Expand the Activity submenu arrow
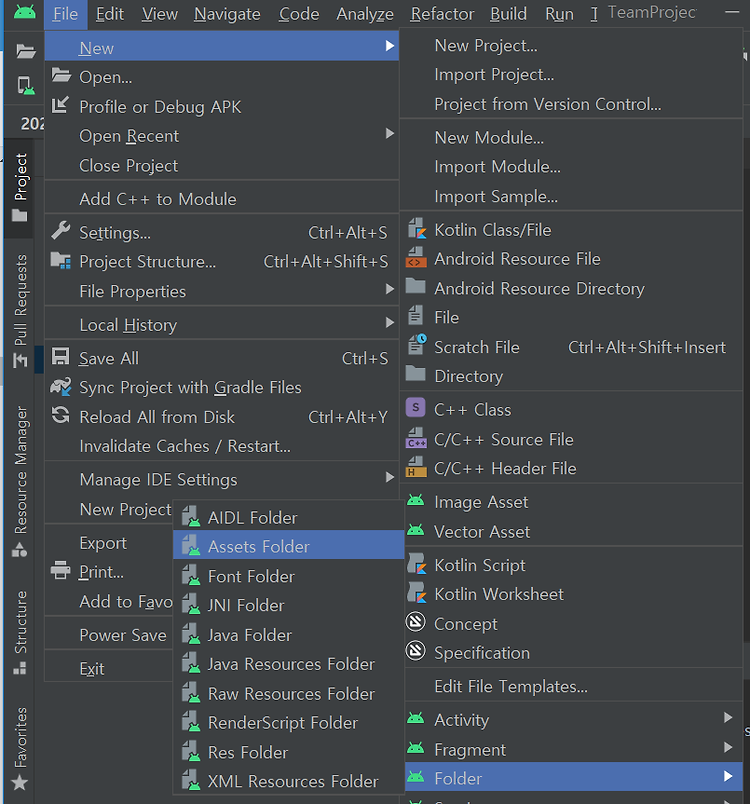The image size is (750, 804). [728, 718]
